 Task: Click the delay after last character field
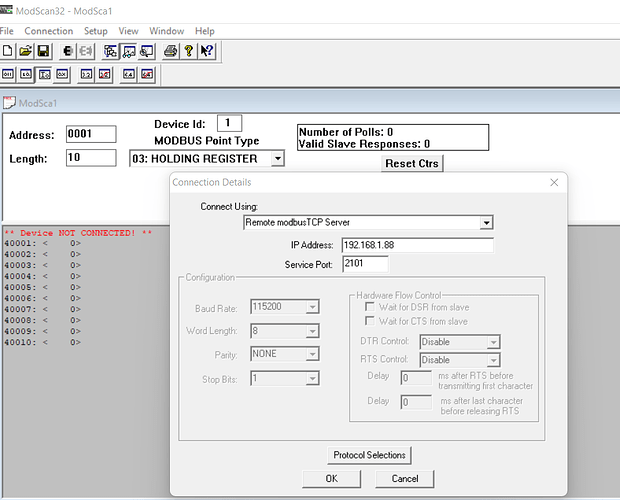[416, 402]
